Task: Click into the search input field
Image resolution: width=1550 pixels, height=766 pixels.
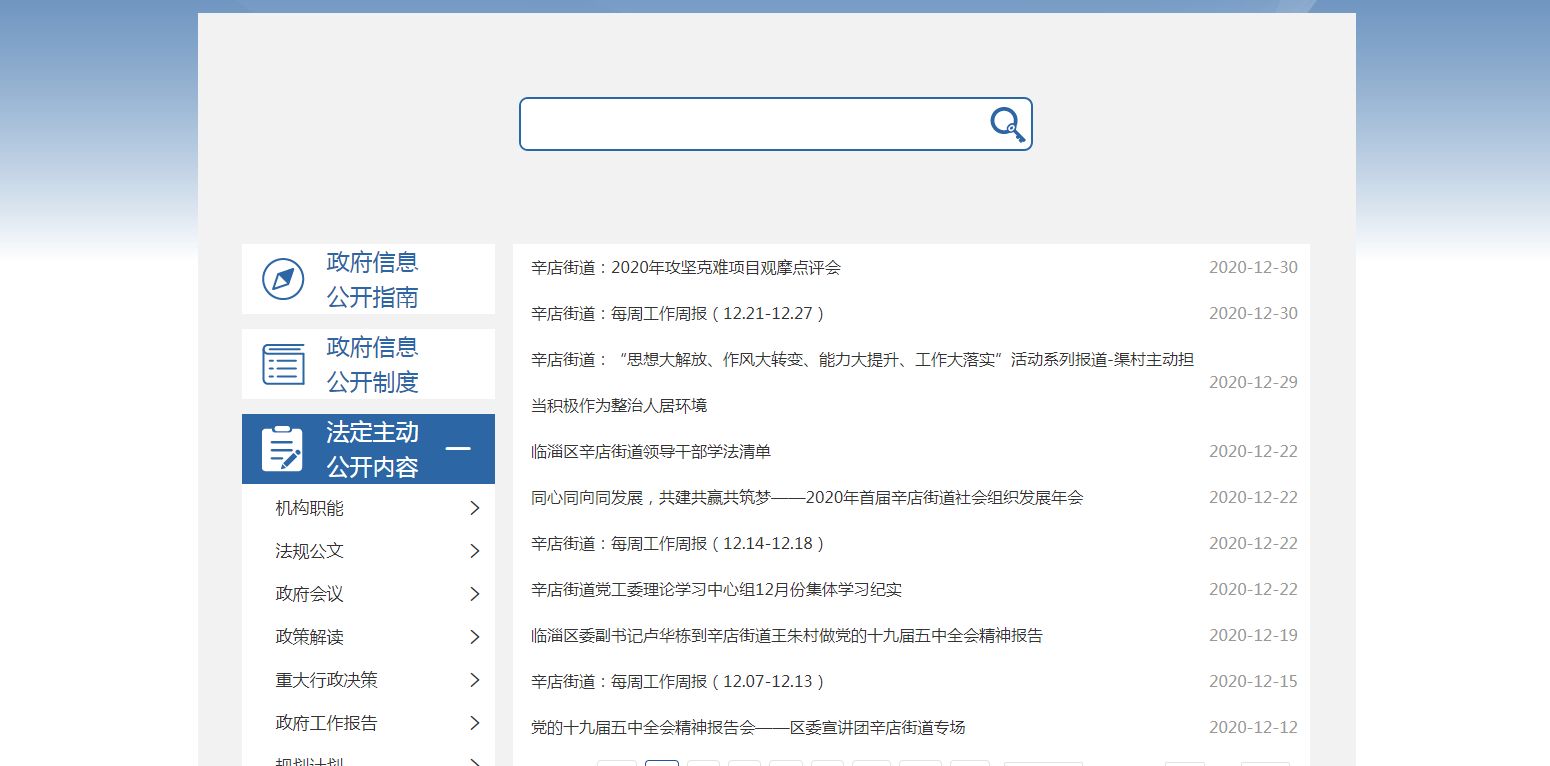Action: pyautogui.click(x=750, y=124)
